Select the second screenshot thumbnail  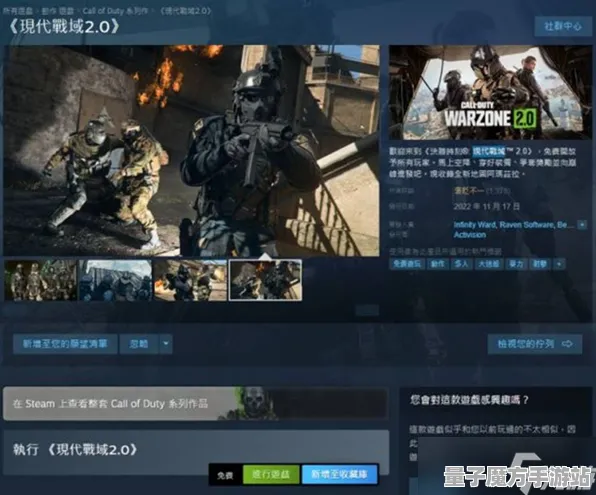coord(115,281)
